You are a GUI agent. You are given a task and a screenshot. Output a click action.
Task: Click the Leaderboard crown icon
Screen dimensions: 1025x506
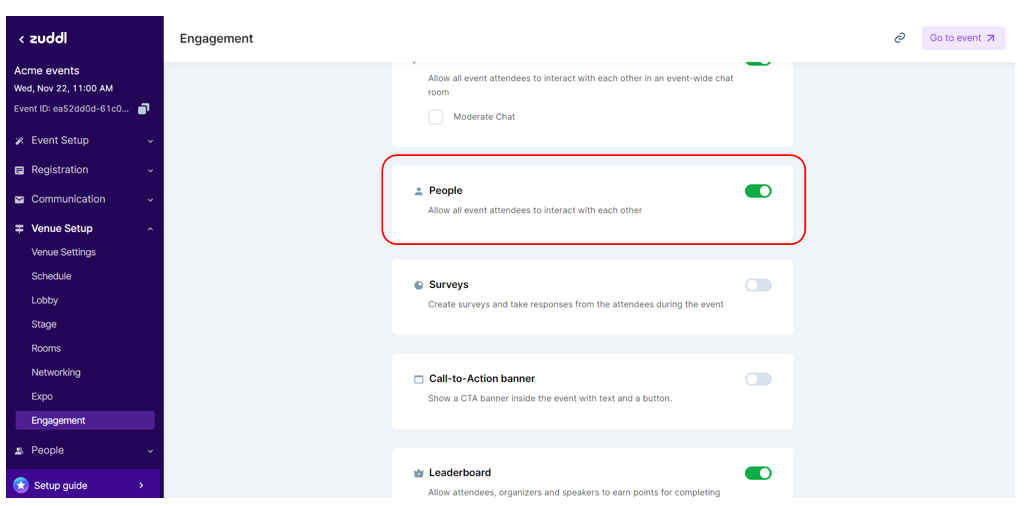click(419, 473)
